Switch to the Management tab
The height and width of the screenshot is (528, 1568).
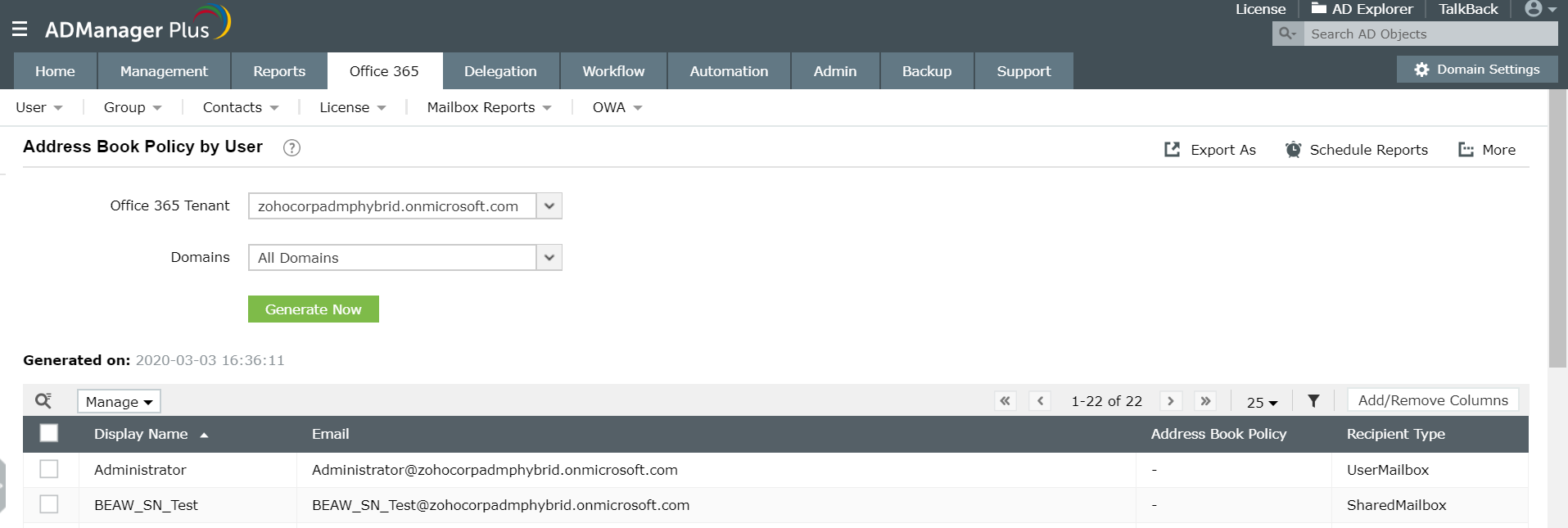(x=164, y=71)
